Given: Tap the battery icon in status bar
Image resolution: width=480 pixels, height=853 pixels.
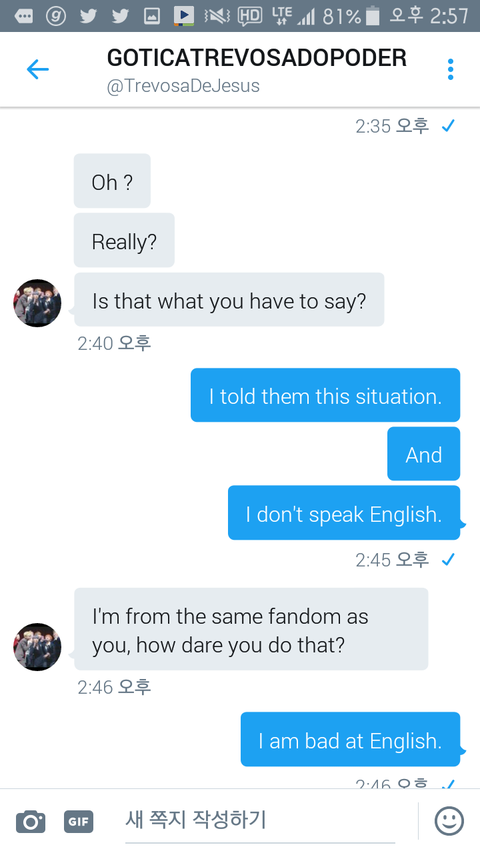Looking at the screenshot, I should (372, 16).
